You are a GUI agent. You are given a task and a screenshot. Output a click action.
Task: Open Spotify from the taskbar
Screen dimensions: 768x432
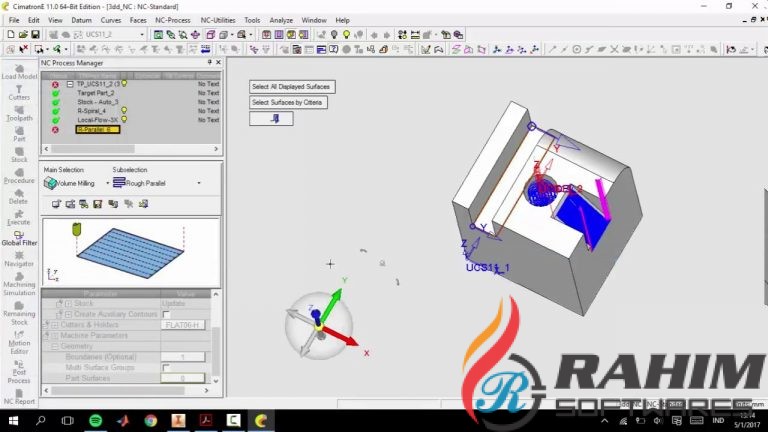click(x=96, y=421)
